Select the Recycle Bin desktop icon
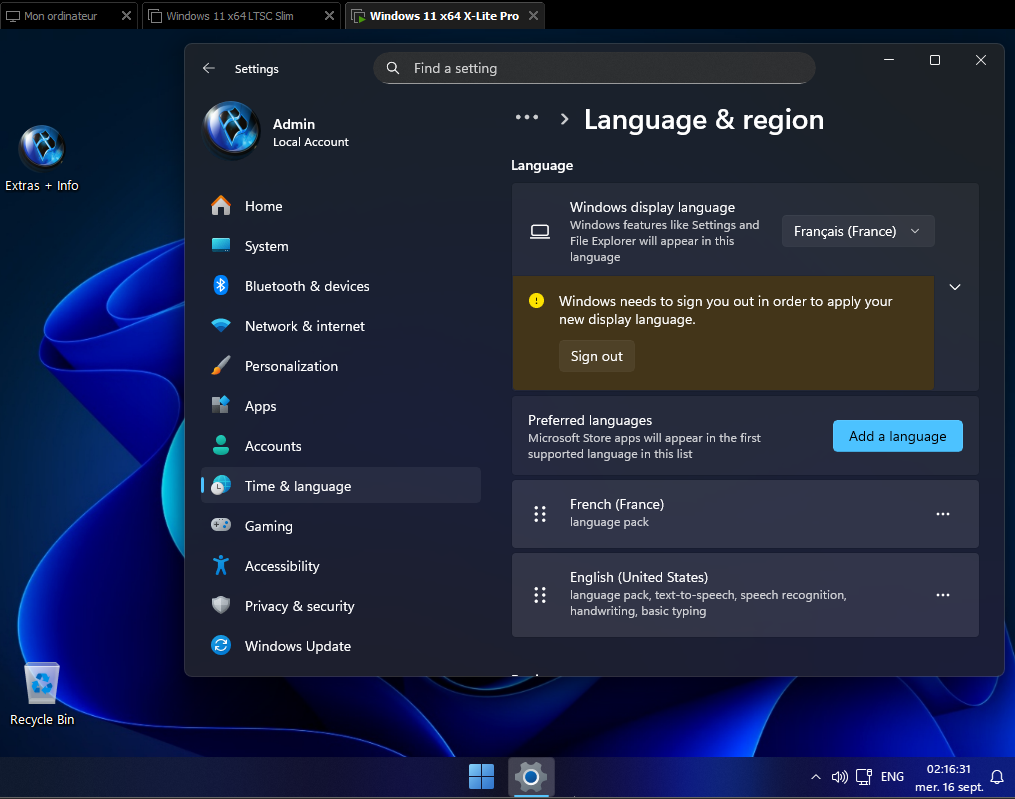Viewport: 1015px width, 799px height. pos(42,694)
